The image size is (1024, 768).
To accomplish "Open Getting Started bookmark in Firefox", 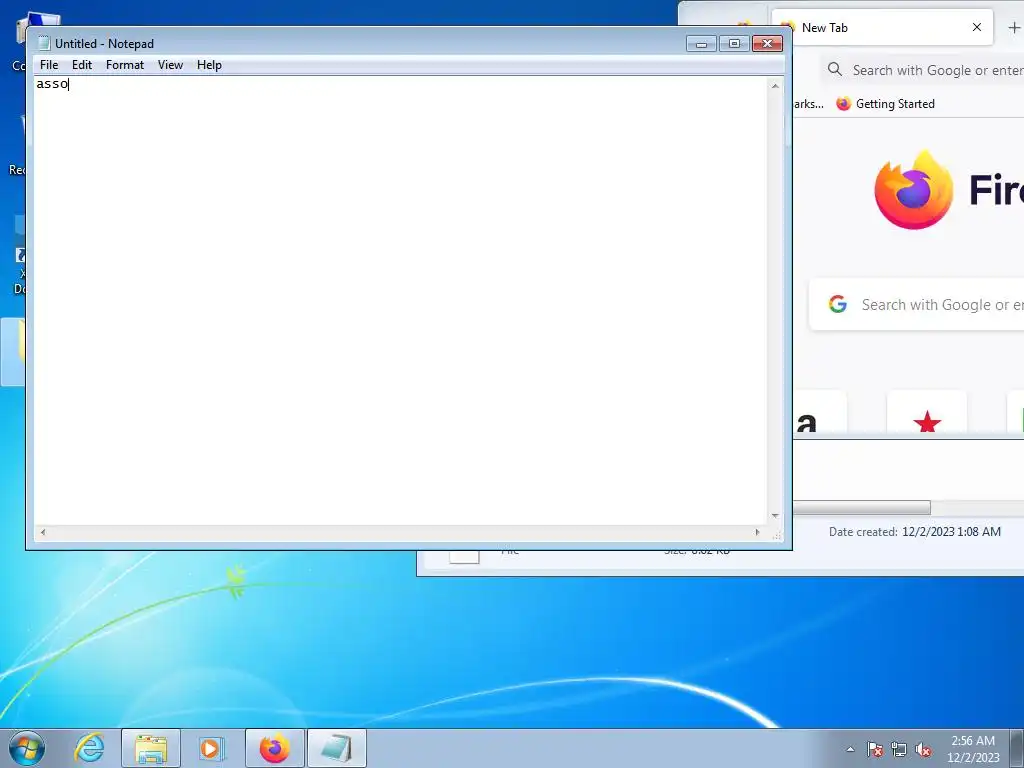I will (x=886, y=104).
